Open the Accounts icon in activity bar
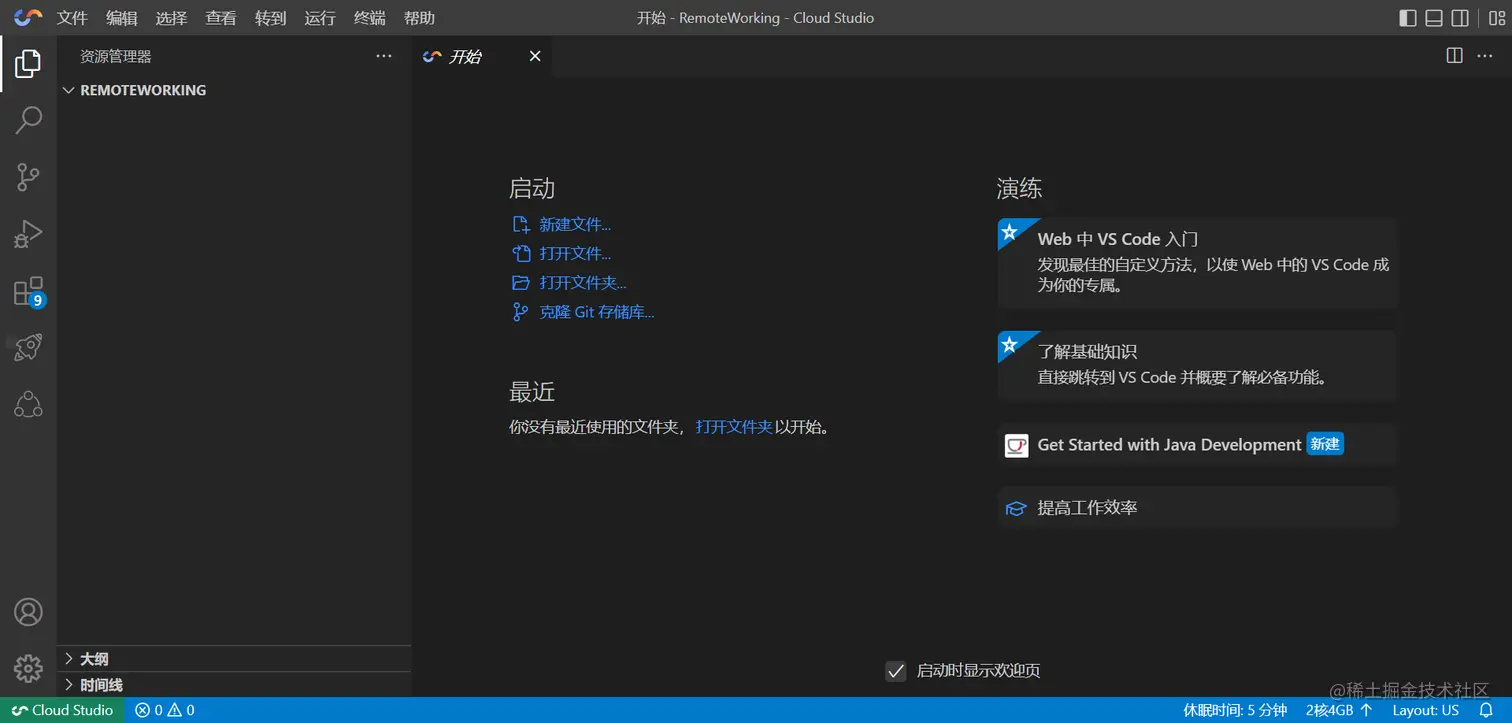The height and width of the screenshot is (723, 1512). (28, 612)
